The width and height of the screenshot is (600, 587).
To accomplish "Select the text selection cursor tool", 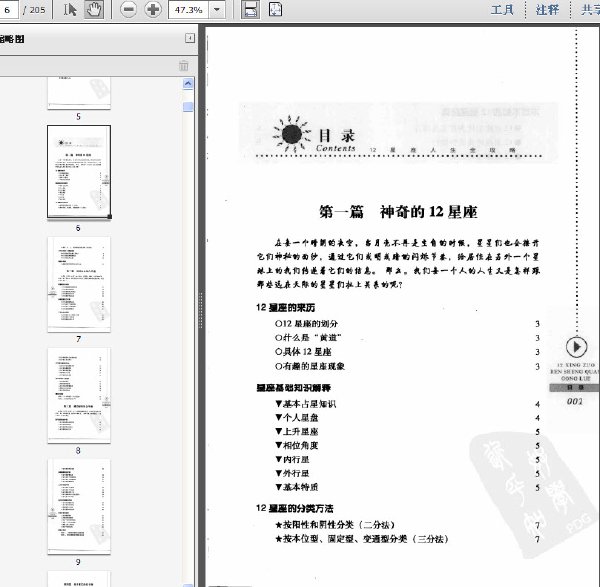I will [70, 9].
